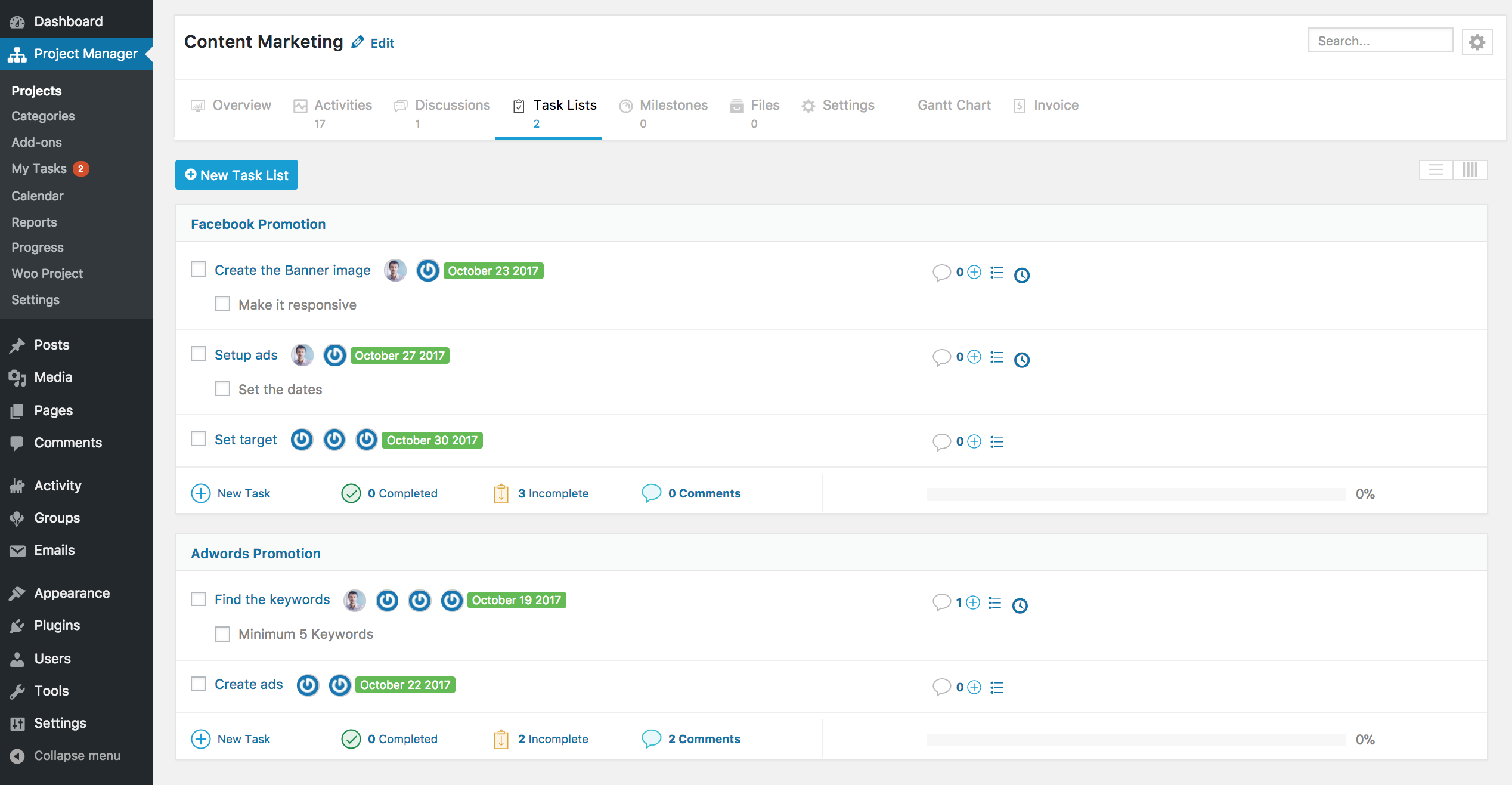Image resolution: width=1512 pixels, height=785 pixels.
Task: Mark Create ads task as complete
Action: 199,684
